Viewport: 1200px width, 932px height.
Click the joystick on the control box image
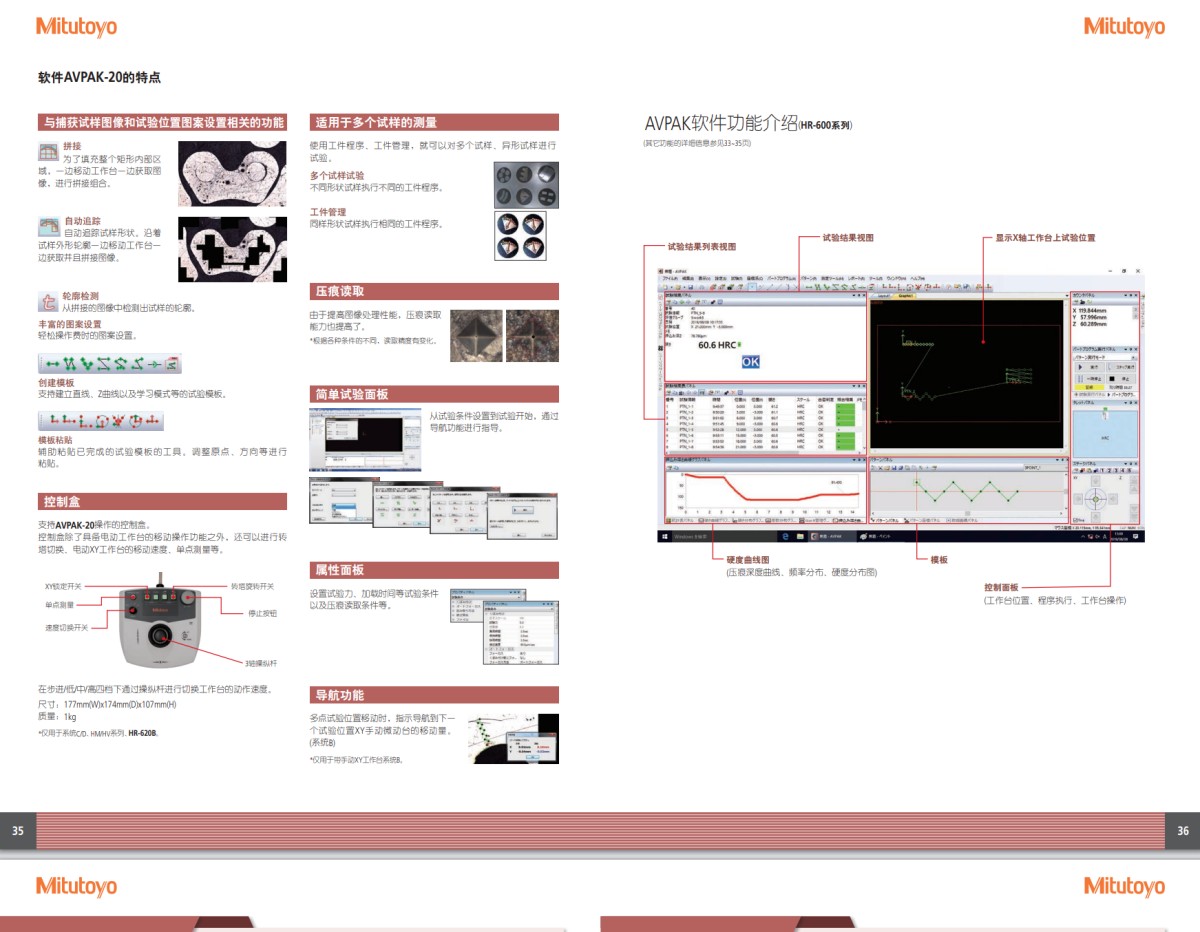pos(161,636)
